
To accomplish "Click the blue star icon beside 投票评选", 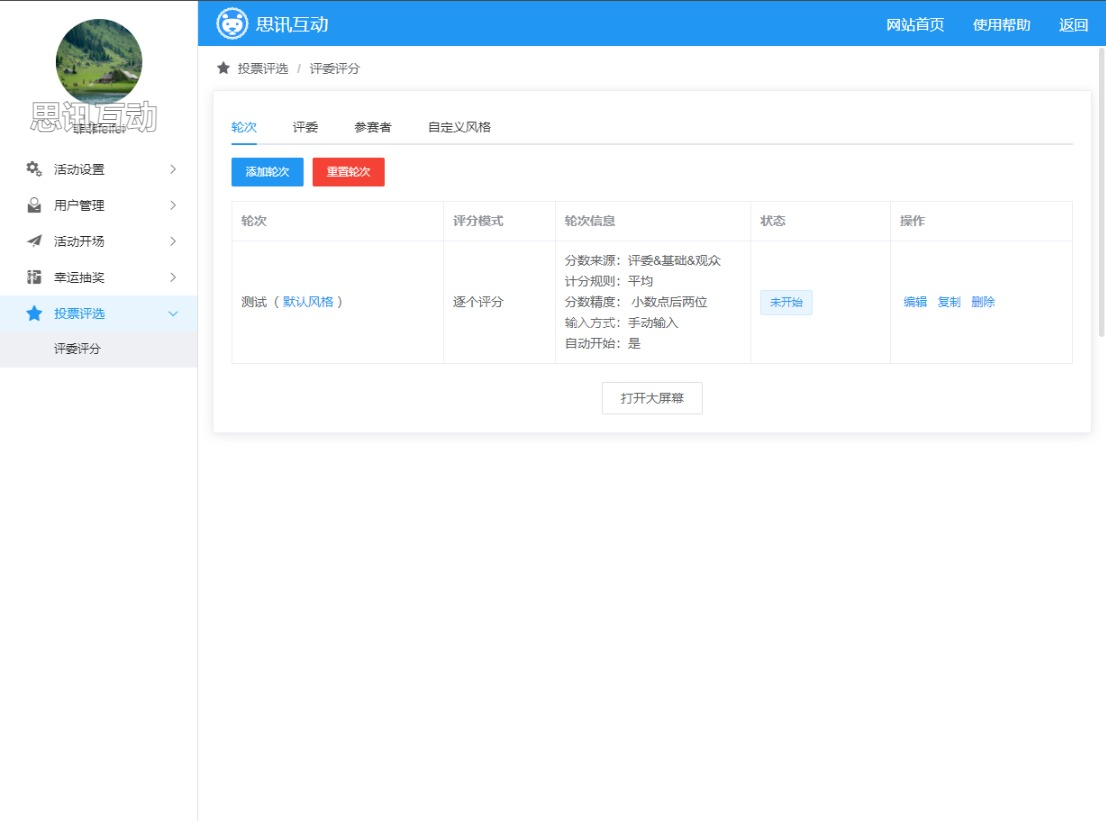I will coord(34,313).
